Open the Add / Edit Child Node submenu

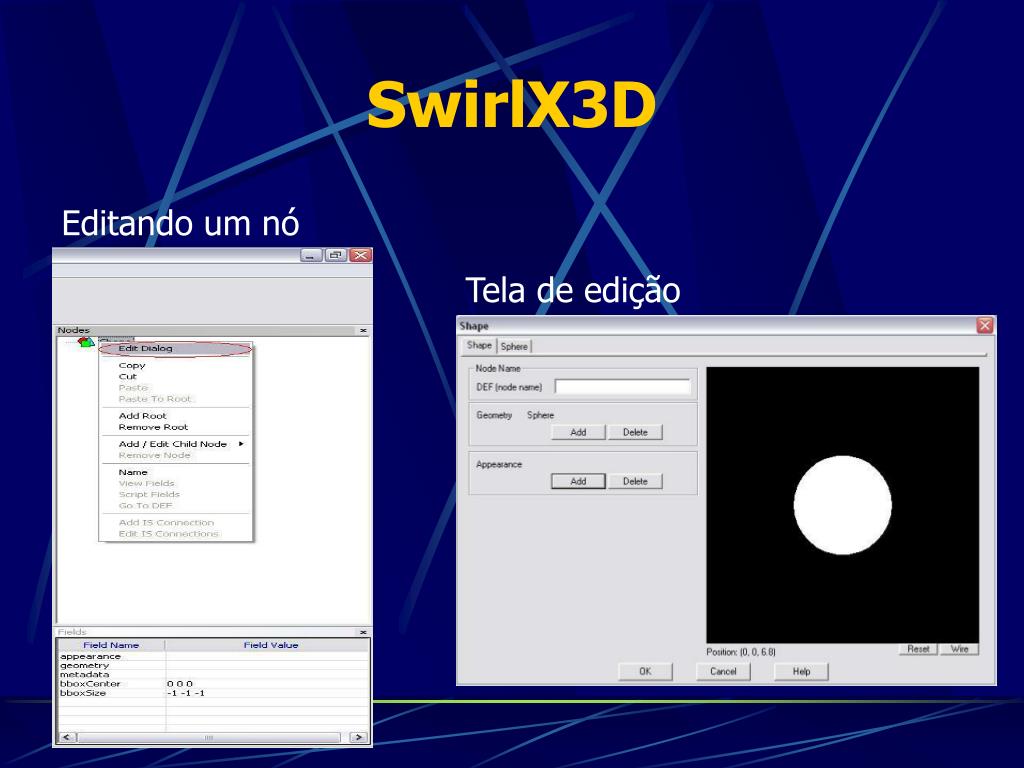point(175,444)
